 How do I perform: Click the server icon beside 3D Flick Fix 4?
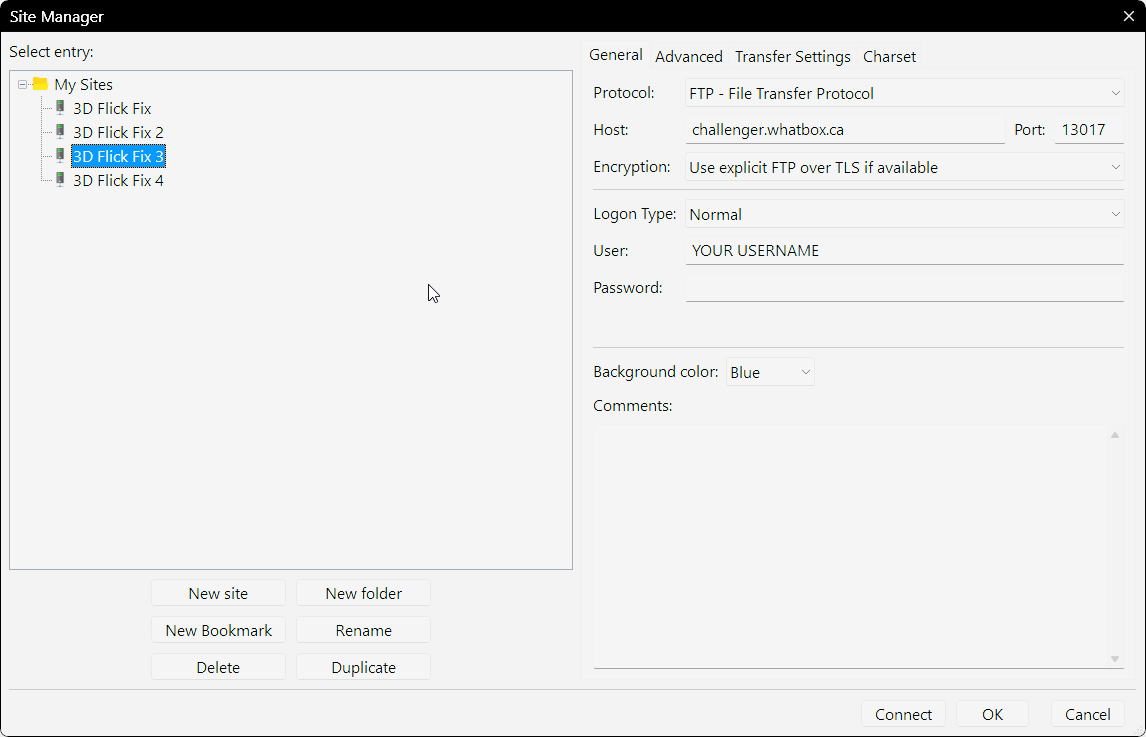coord(60,180)
